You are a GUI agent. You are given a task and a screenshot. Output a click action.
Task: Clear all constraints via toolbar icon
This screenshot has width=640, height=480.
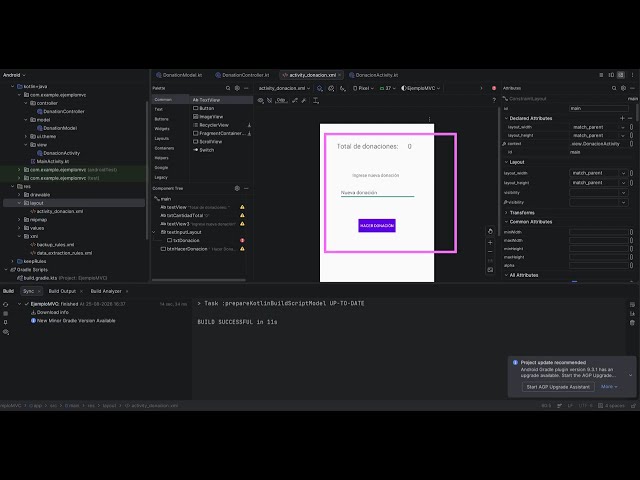coord(295,100)
